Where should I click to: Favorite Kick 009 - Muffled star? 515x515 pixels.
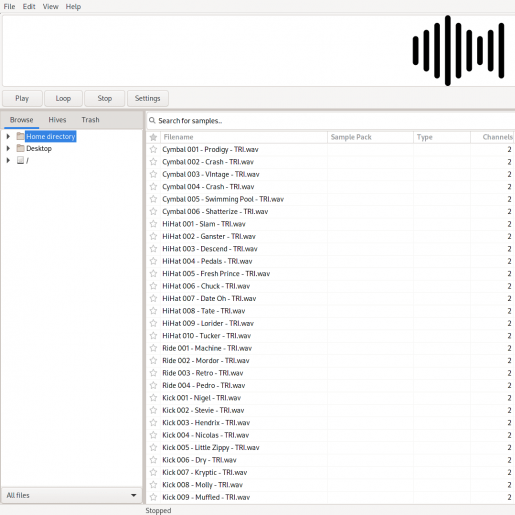(x=153, y=497)
